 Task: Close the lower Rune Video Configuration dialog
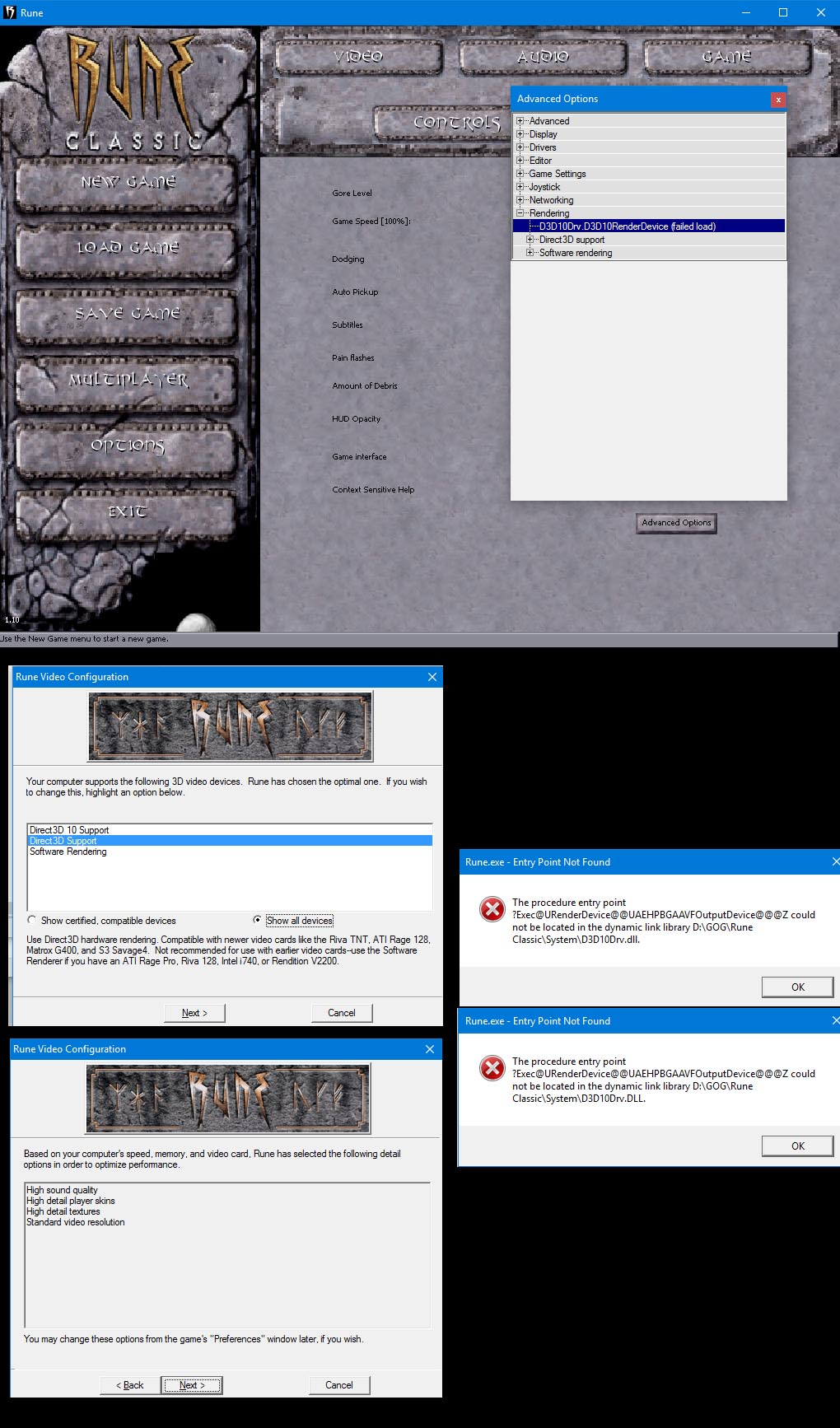pyautogui.click(x=430, y=1049)
